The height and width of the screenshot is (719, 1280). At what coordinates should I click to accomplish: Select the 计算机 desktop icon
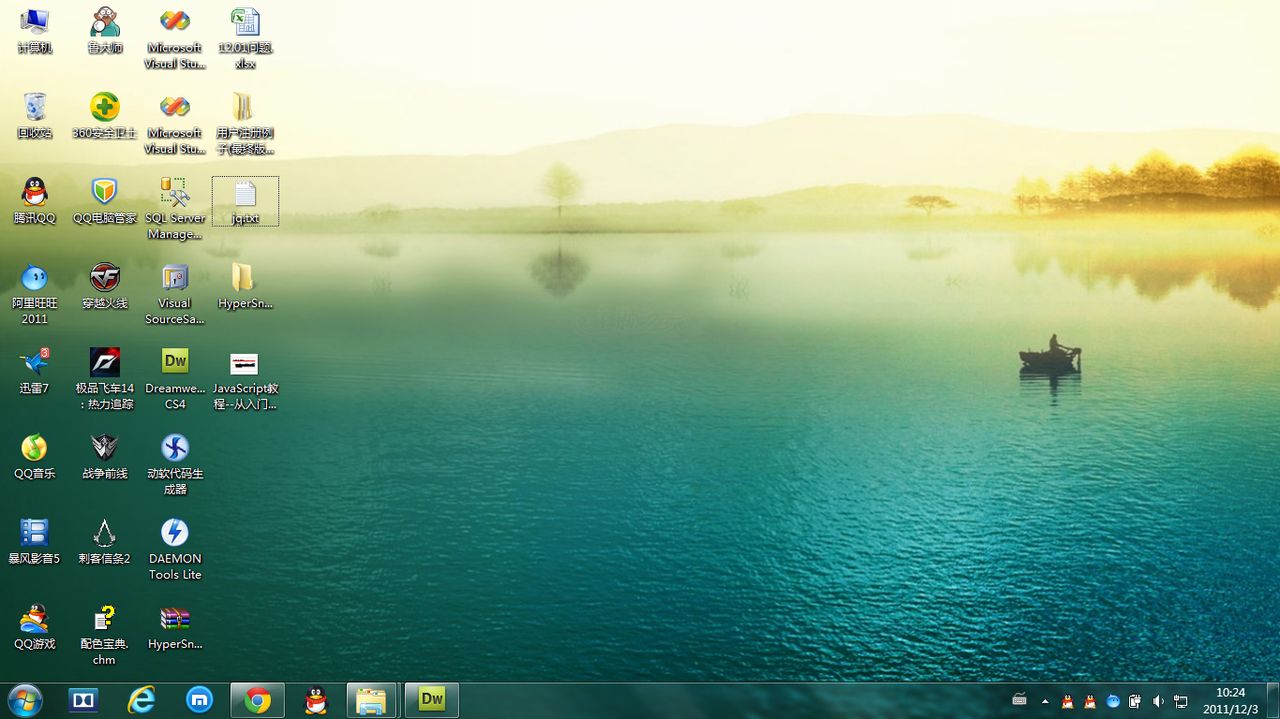point(34,31)
